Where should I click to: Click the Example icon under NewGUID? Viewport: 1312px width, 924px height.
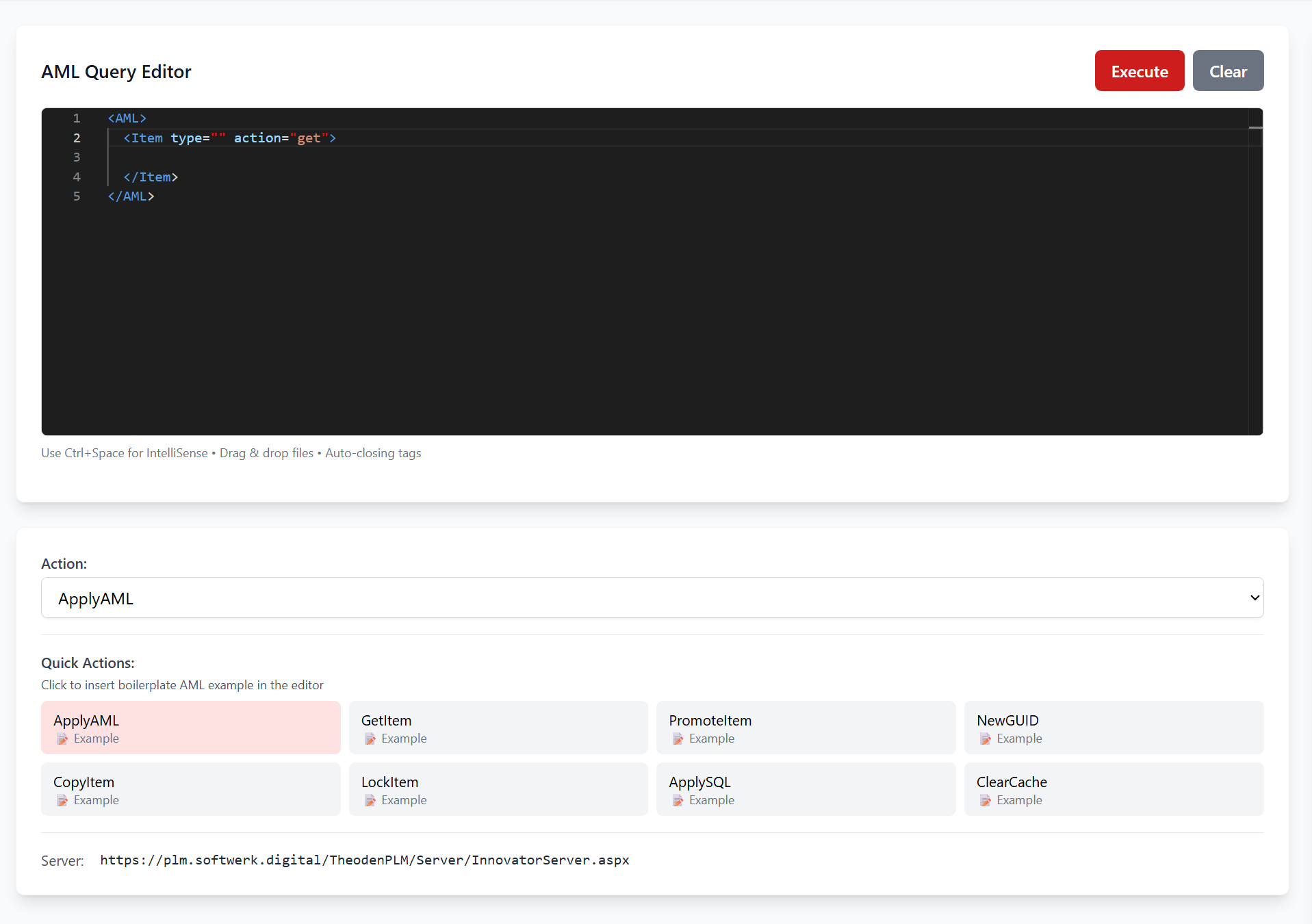[986, 739]
